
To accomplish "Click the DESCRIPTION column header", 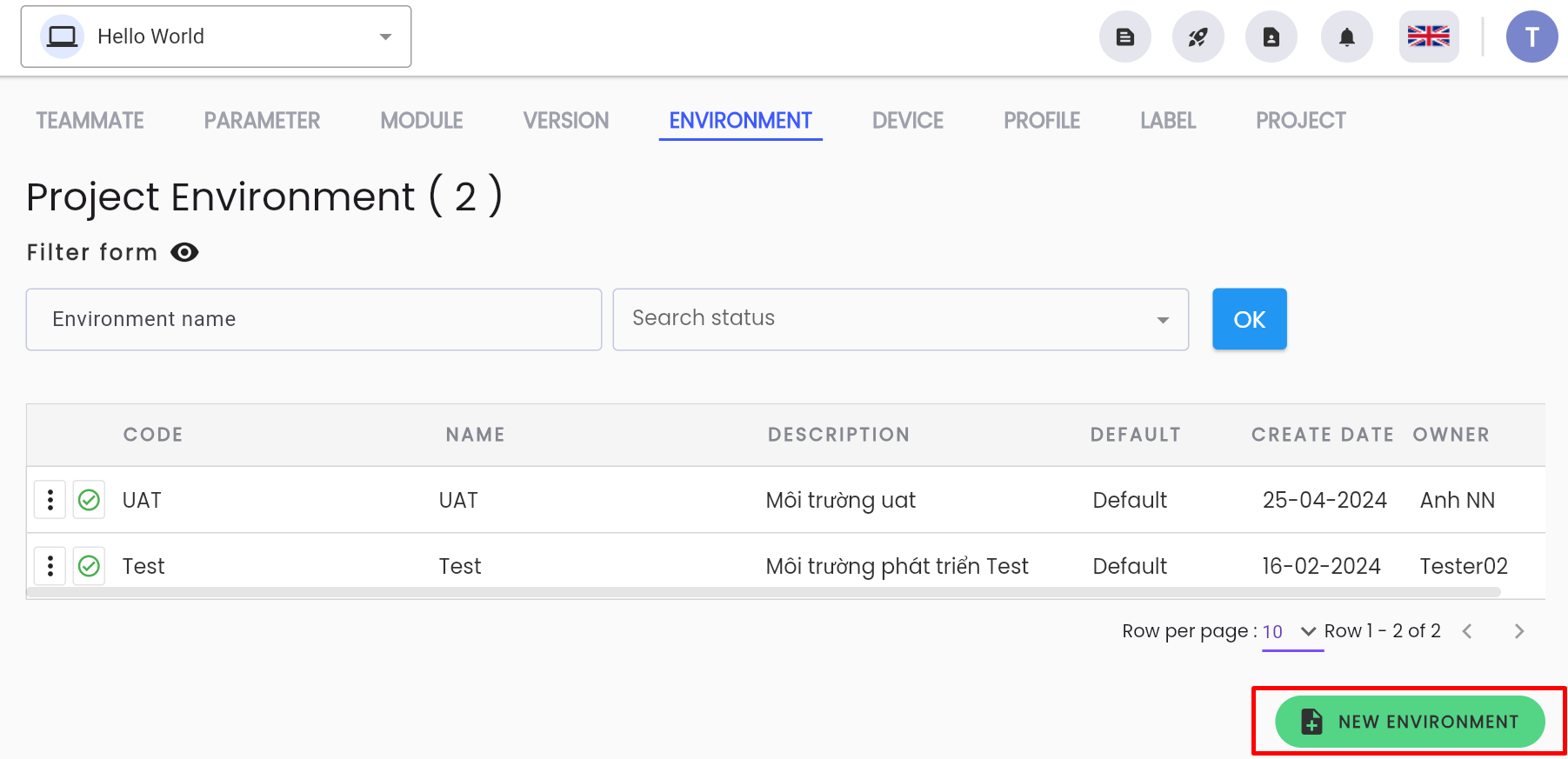I will [839, 435].
